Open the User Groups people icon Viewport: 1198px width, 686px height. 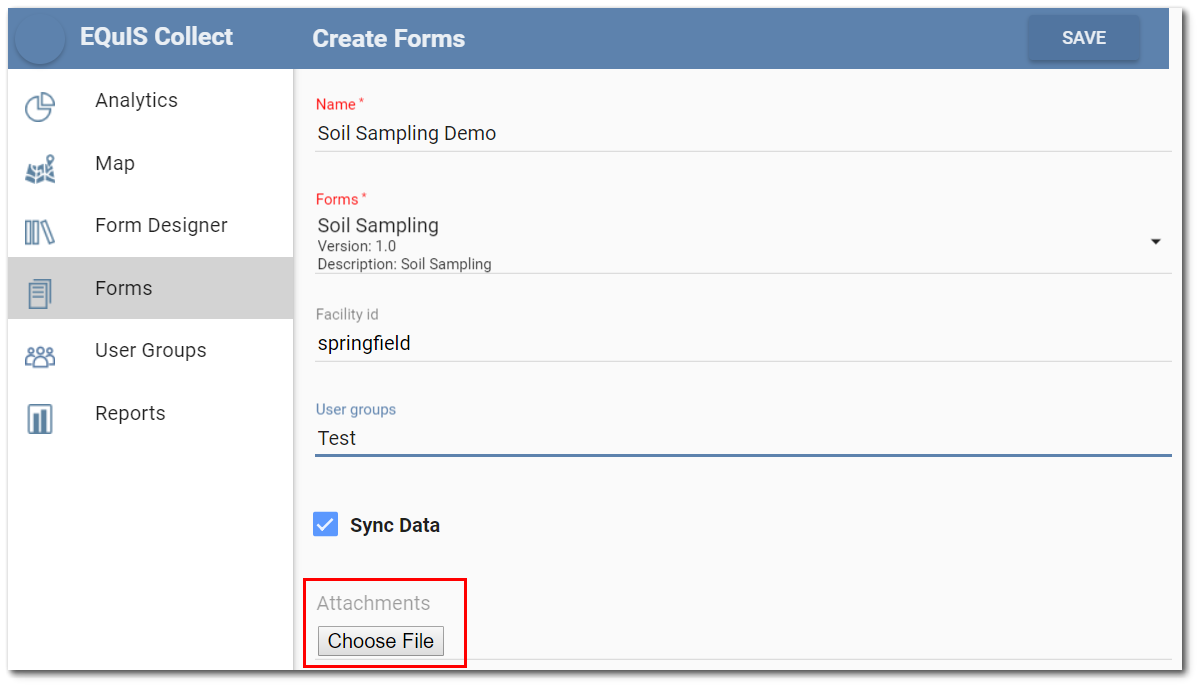tap(40, 357)
